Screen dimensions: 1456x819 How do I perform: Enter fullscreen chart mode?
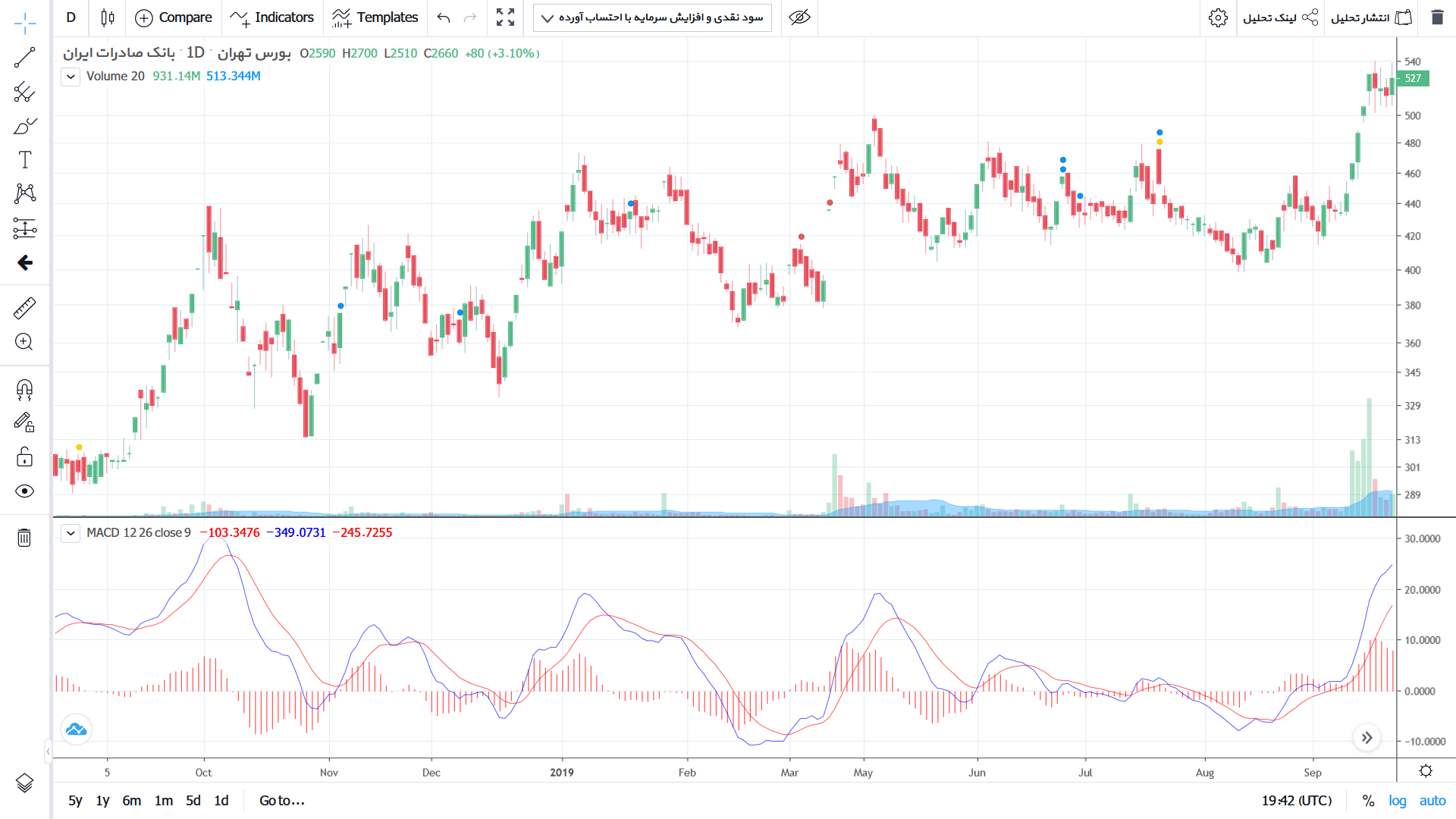[x=505, y=17]
